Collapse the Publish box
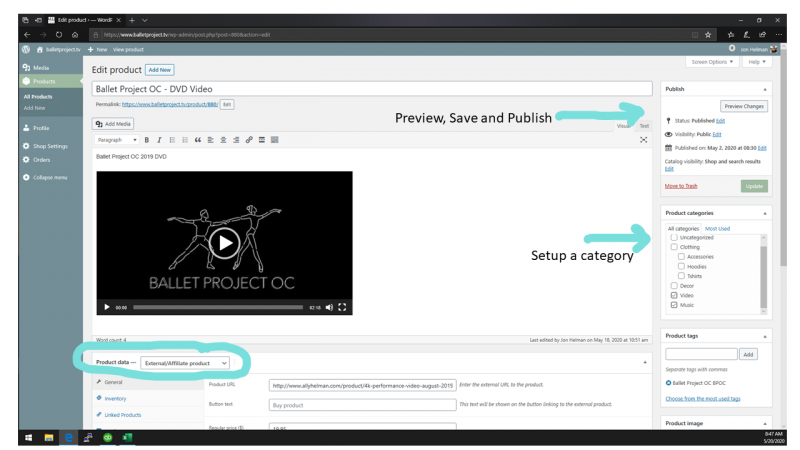 [x=765, y=89]
